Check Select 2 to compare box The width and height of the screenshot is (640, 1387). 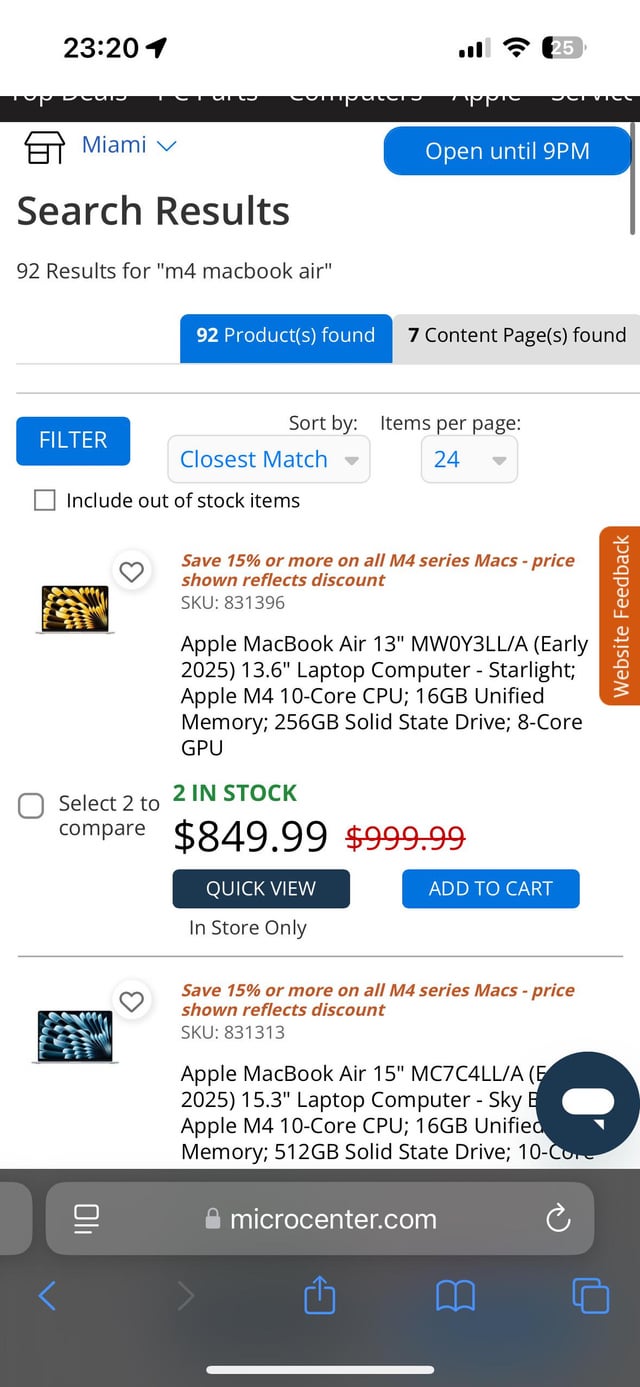click(32, 805)
